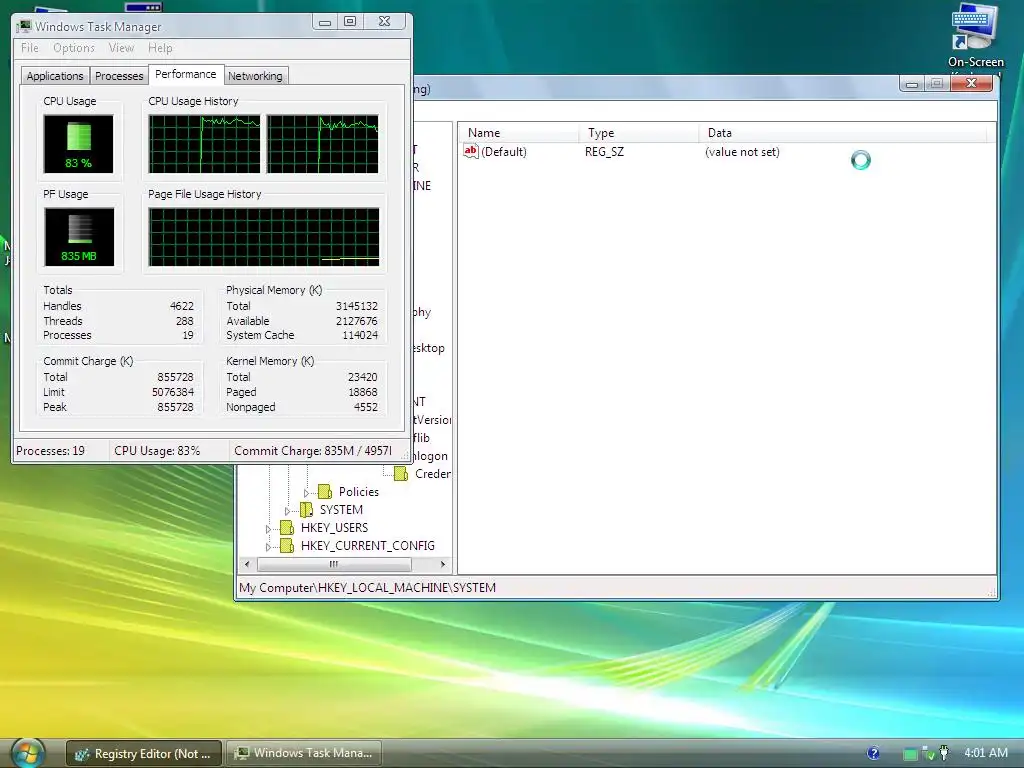Switch to the Processes tab
The height and width of the screenshot is (768, 1024).
[119, 76]
